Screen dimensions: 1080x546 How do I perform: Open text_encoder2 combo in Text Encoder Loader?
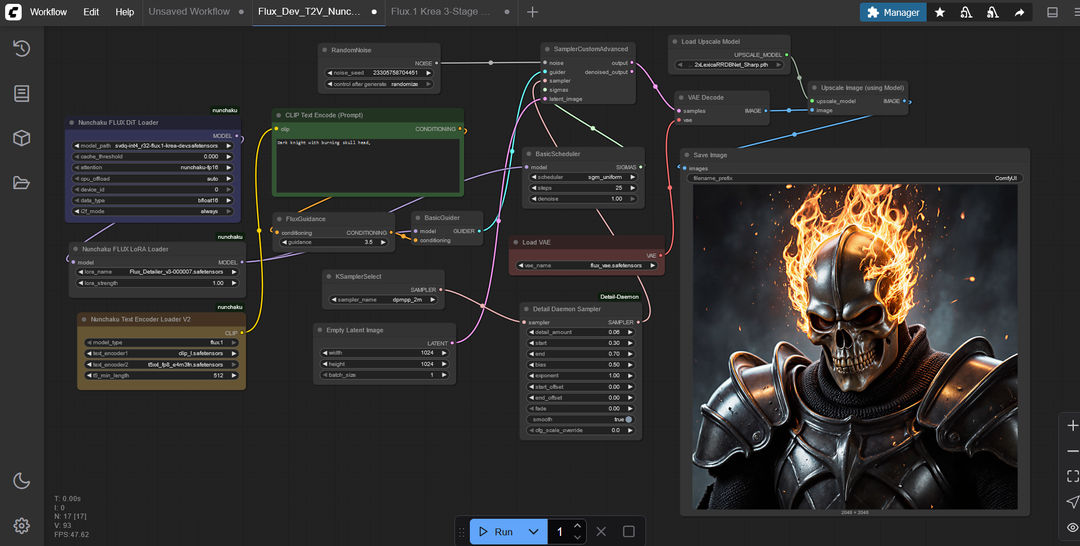click(x=162, y=364)
